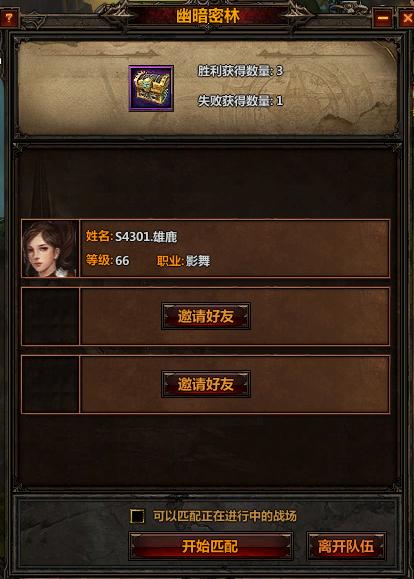Select the S4301.雄鹿 player name
The width and height of the screenshot is (414, 579).
146,236
